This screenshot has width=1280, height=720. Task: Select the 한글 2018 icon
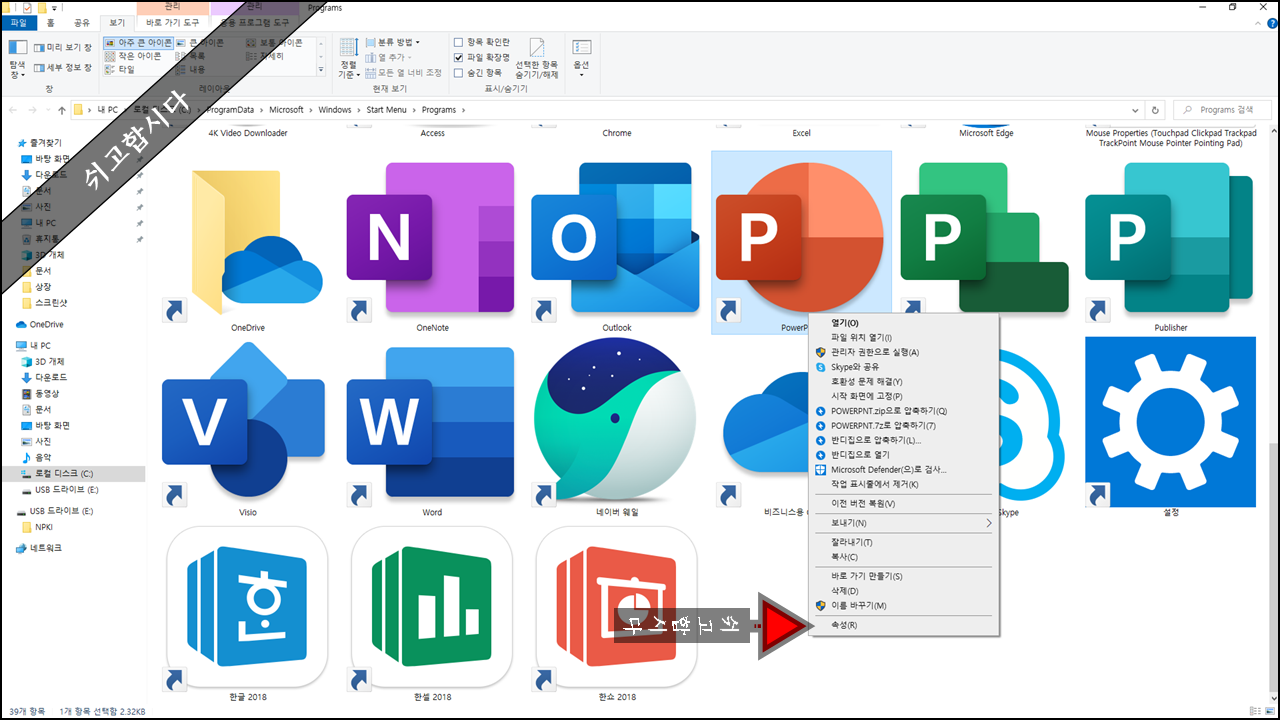click(247, 607)
